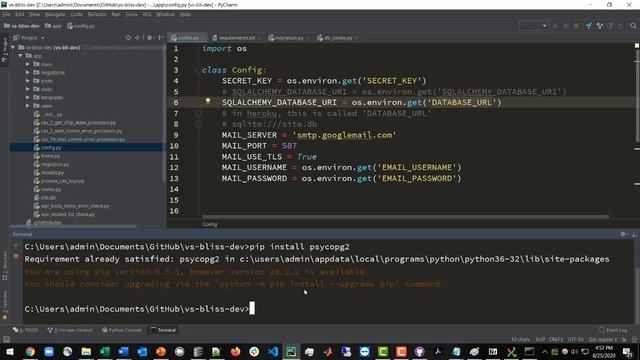
Task: Open the run configuration dropdown in toolbar
Action: 533,26
